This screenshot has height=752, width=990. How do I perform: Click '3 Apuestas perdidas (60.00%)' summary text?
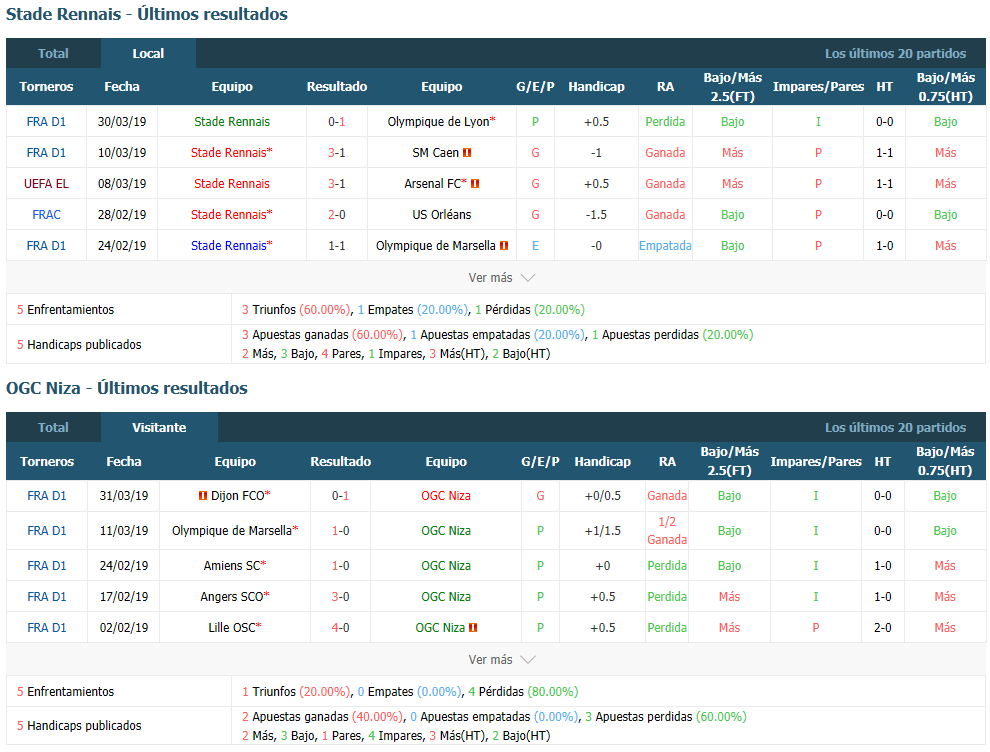pos(665,717)
